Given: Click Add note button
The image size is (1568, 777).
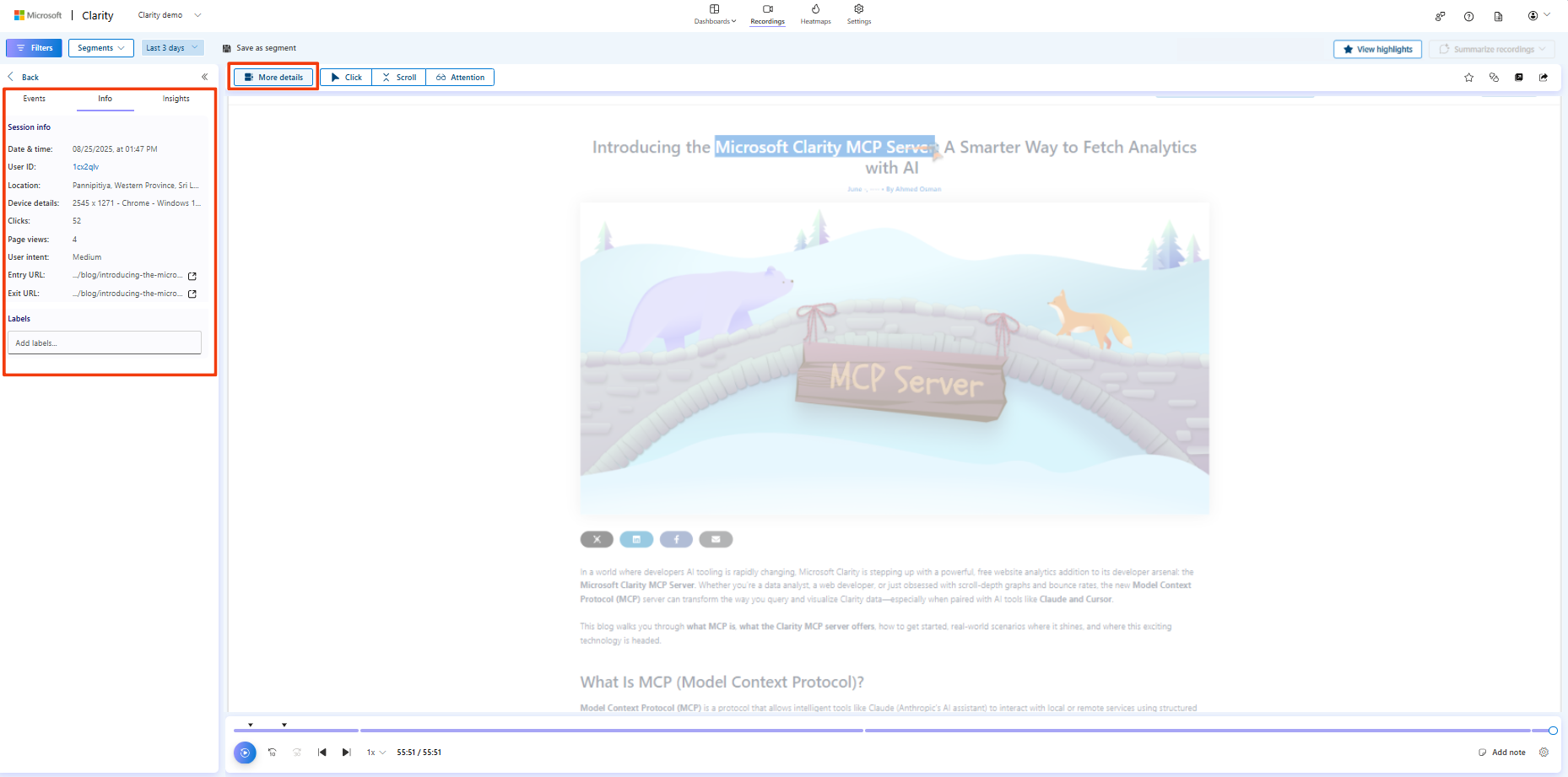Looking at the screenshot, I should 1502,753.
